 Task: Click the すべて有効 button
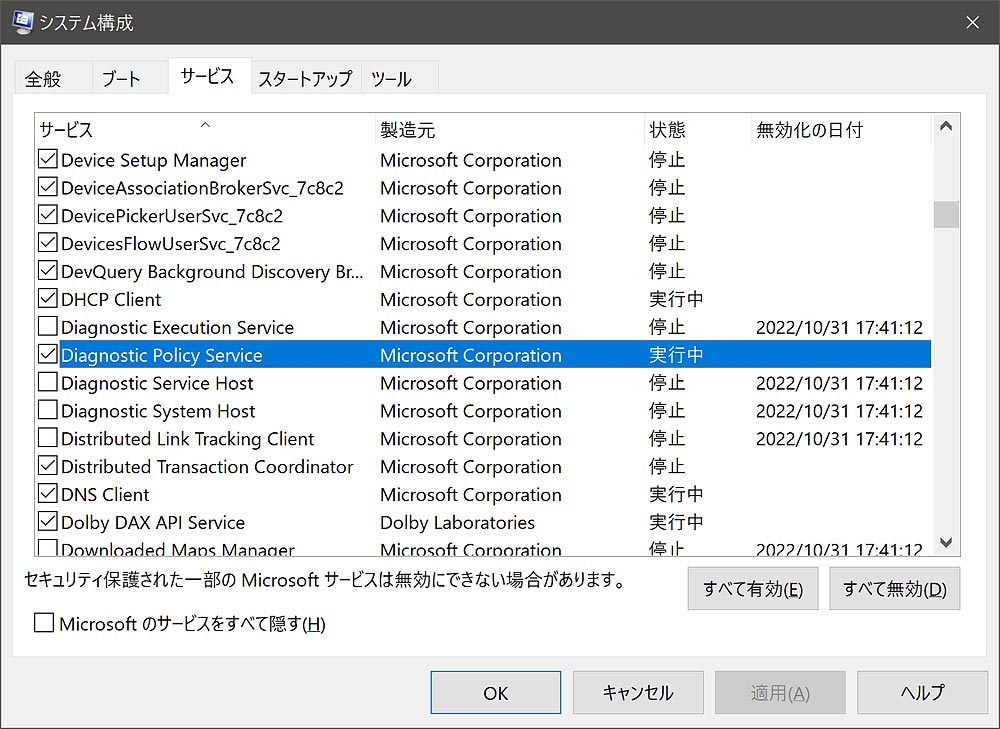[x=753, y=589]
